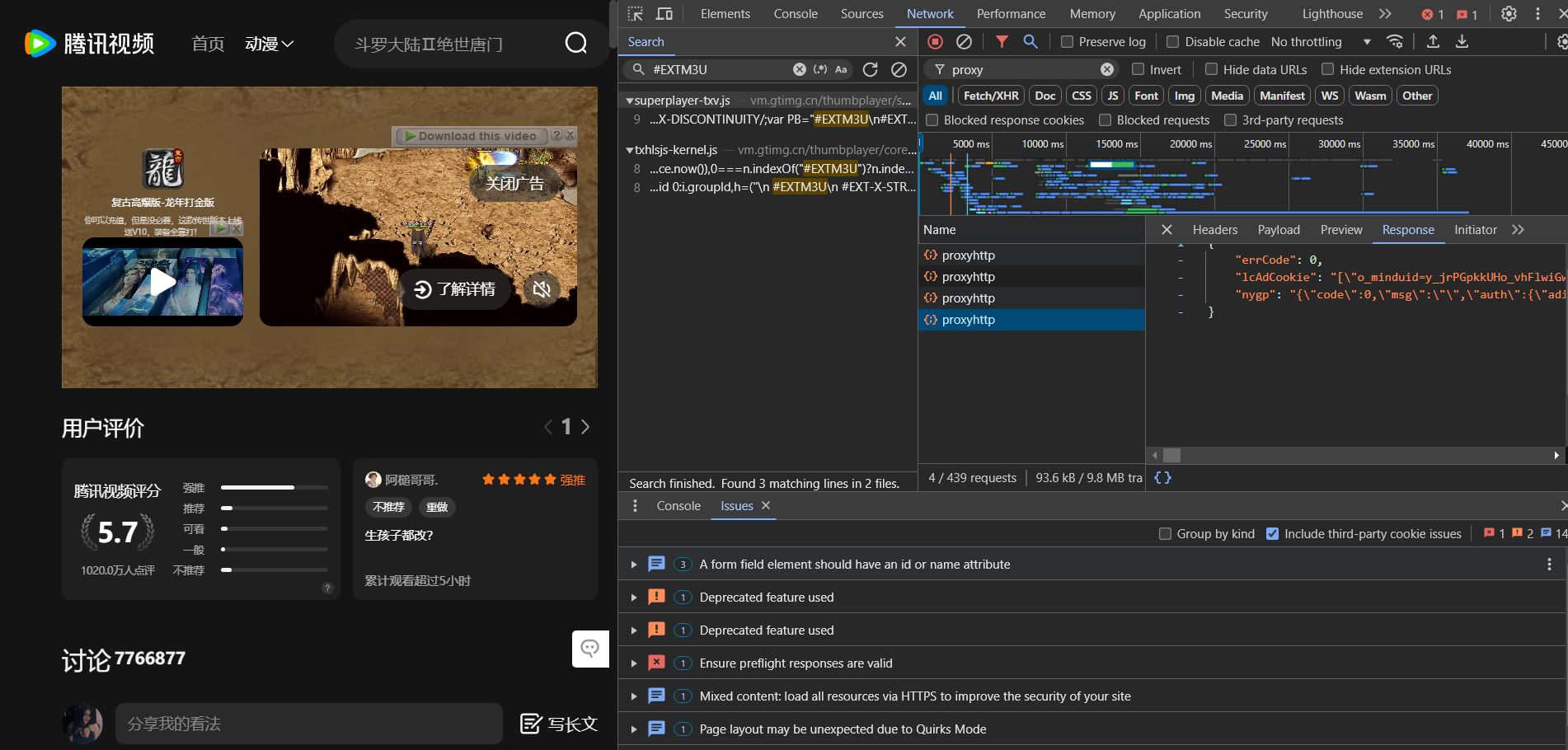This screenshot has width=1568, height=750.
Task: Export HAR file download icon
Action: tap(1462, 41)
